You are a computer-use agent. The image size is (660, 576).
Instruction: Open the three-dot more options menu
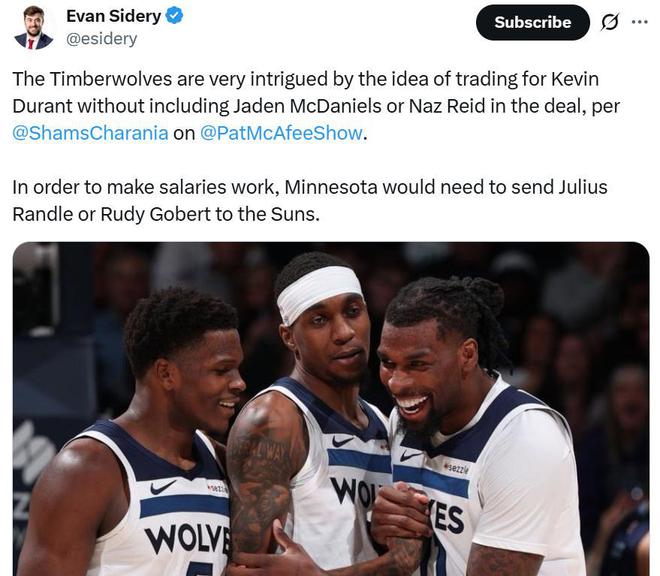pyautogui.click(x=640, y=22)
